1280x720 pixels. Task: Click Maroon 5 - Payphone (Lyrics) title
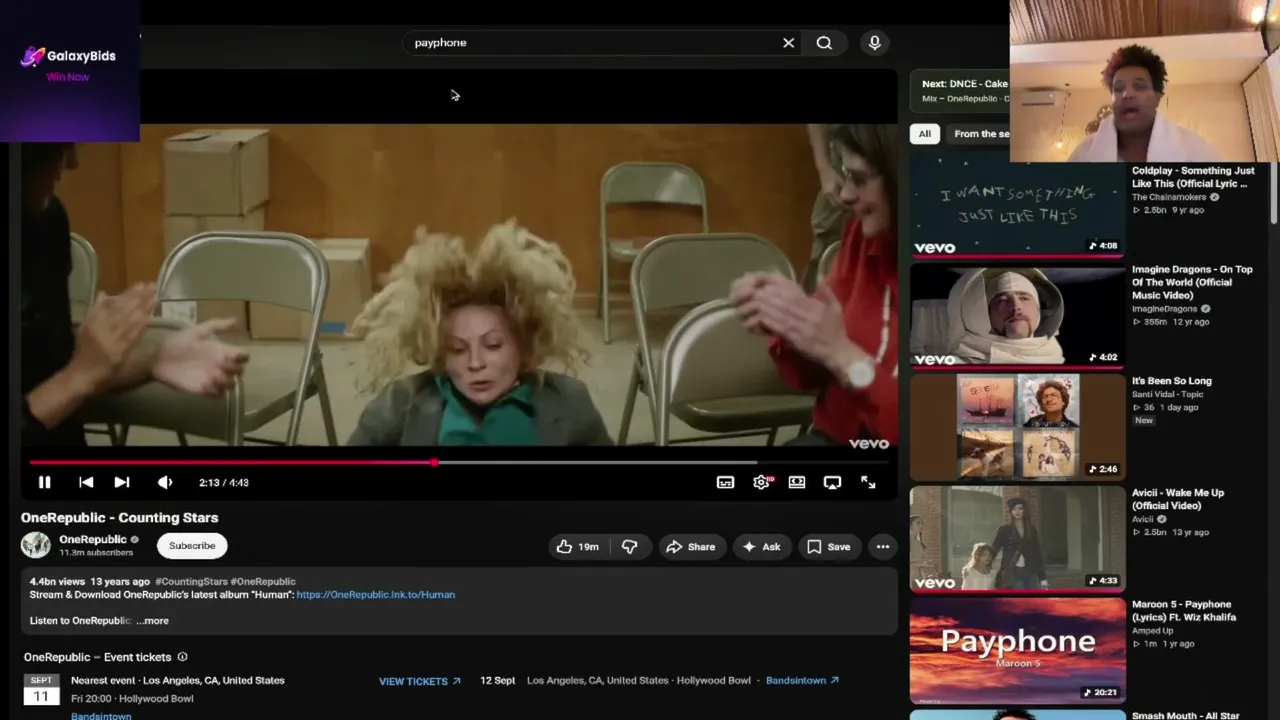[x=1184, y=611]
